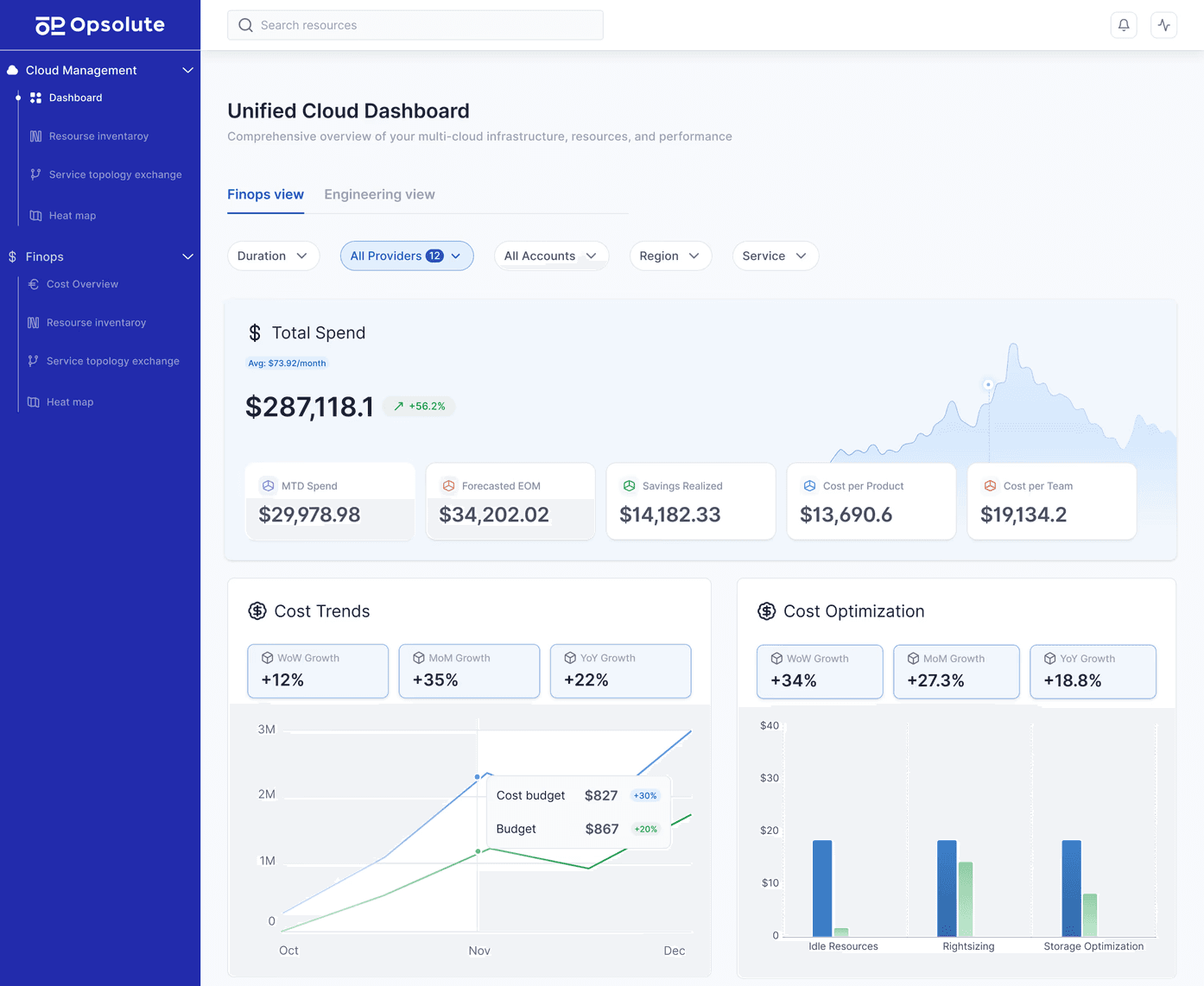The width and height of the screenshot is (1204, 986).
Task: Open the notification bell icon
Action: 1124,25
